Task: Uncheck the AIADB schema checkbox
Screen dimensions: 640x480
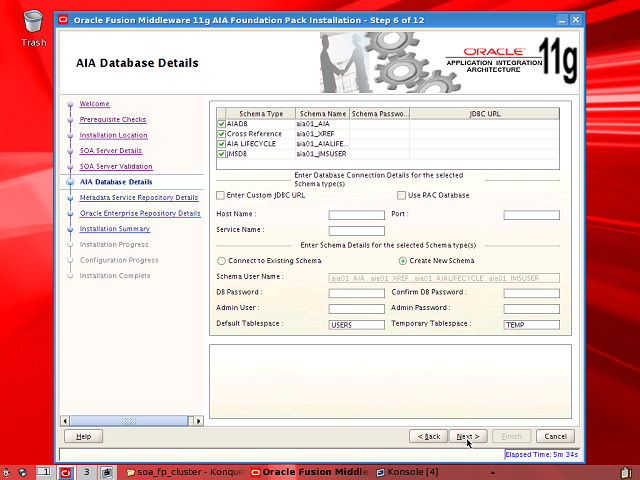Action: 221,124
